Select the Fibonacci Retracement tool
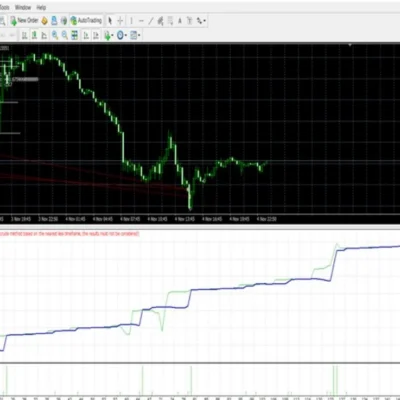 170,21
